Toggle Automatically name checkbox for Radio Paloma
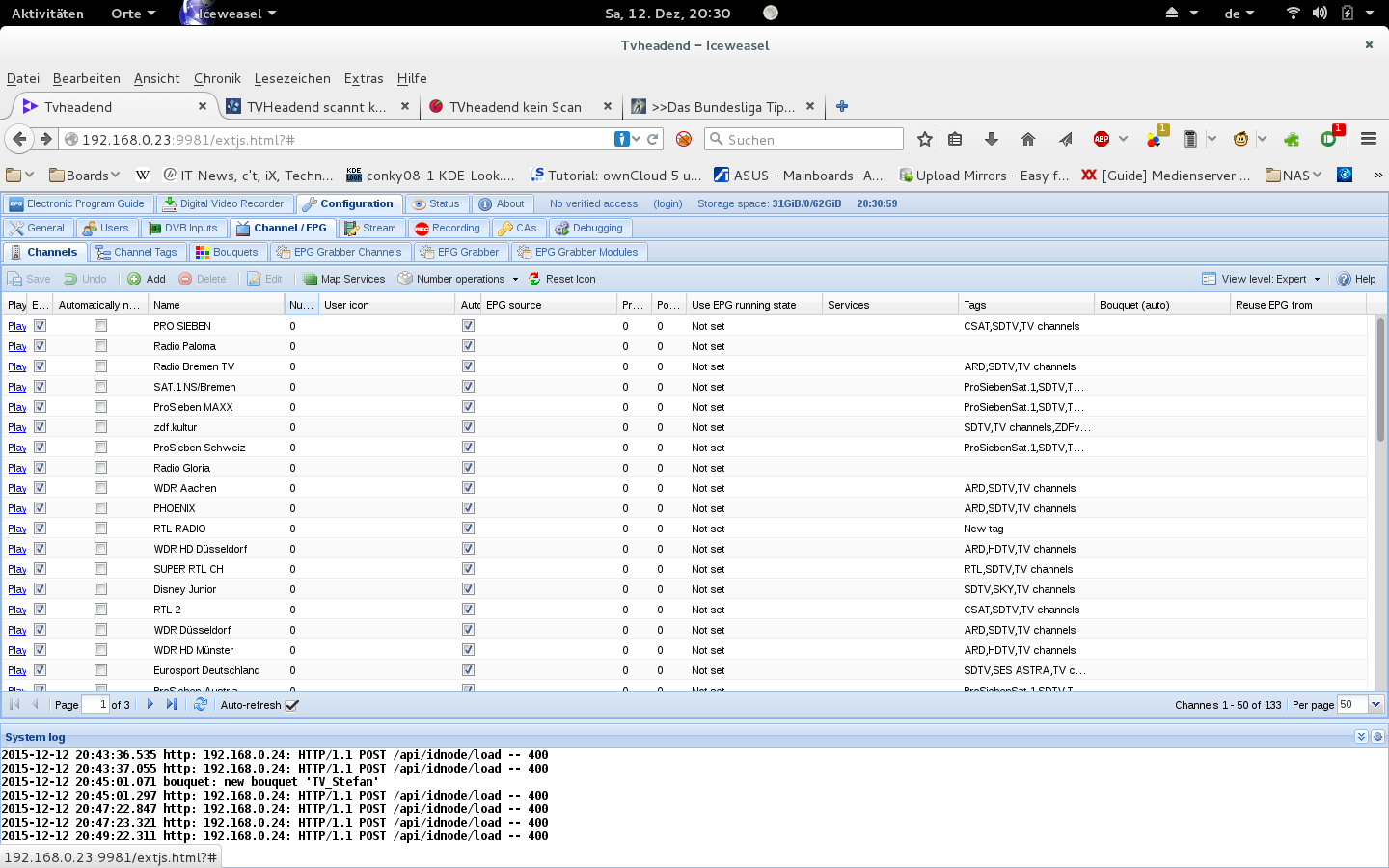 (100, 345)
